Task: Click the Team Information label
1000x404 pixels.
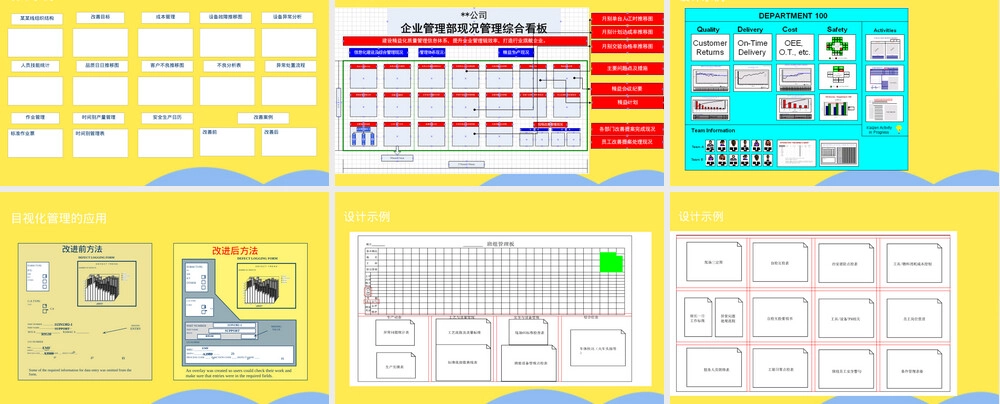Action: [x=713, y=131]
